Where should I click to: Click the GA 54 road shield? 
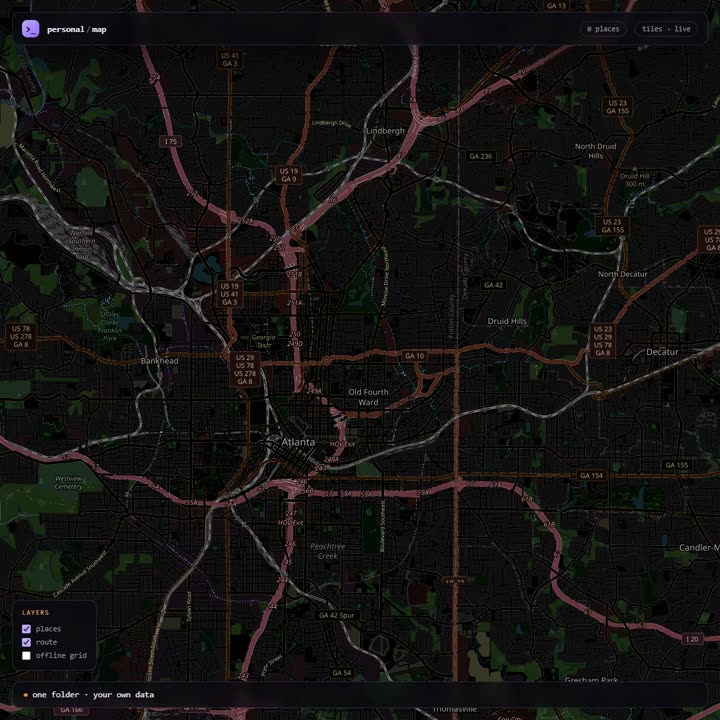[x=342, y=673]
